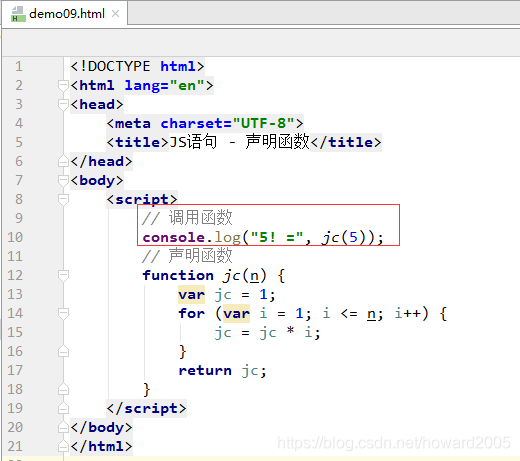The width and height of the screenshot is (520, 461).
Task: Click the highlighted var keyword on line 13
Action: [192, 295]
